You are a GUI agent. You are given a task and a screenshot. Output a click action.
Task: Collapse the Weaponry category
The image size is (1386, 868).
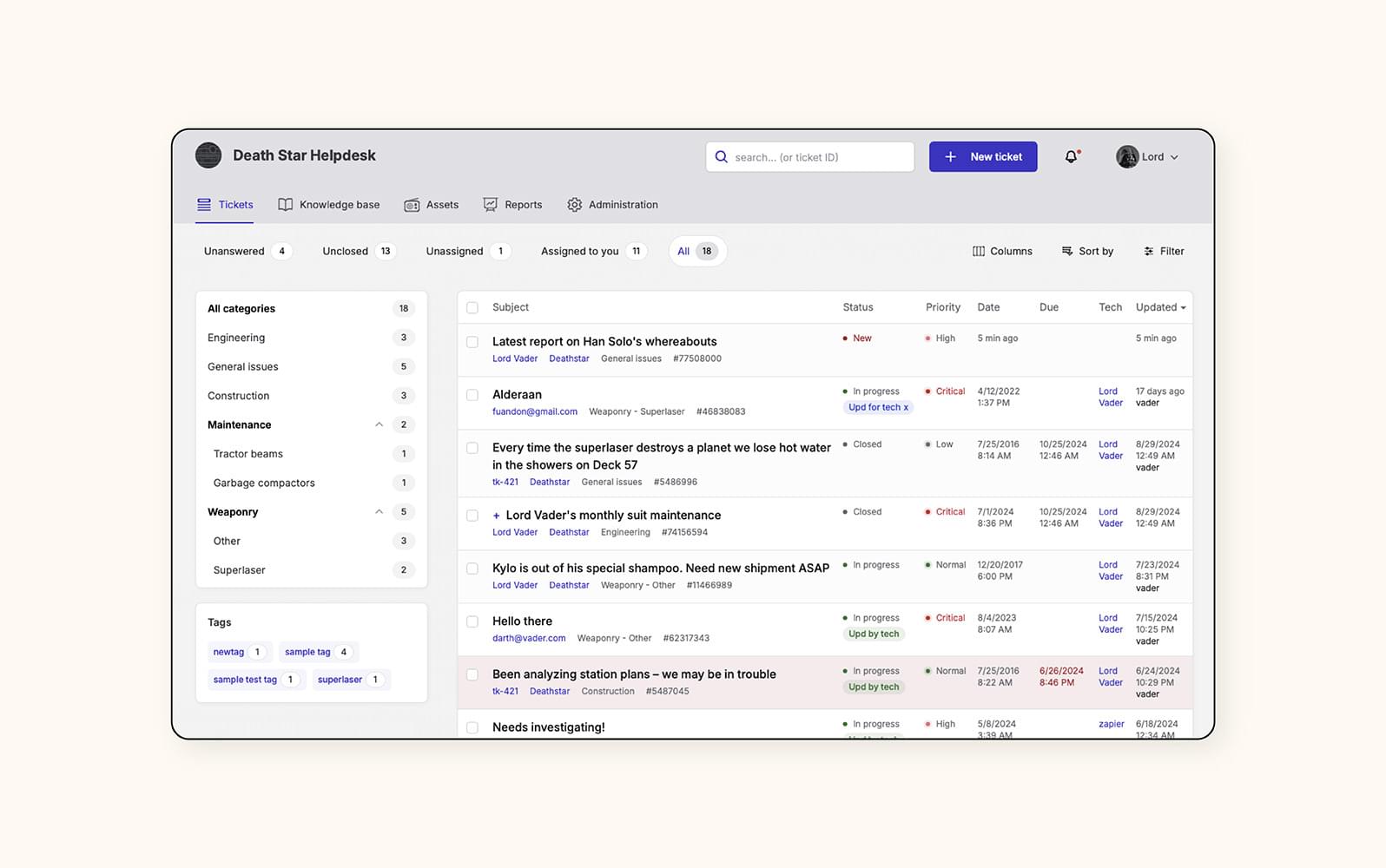[379, 512]
